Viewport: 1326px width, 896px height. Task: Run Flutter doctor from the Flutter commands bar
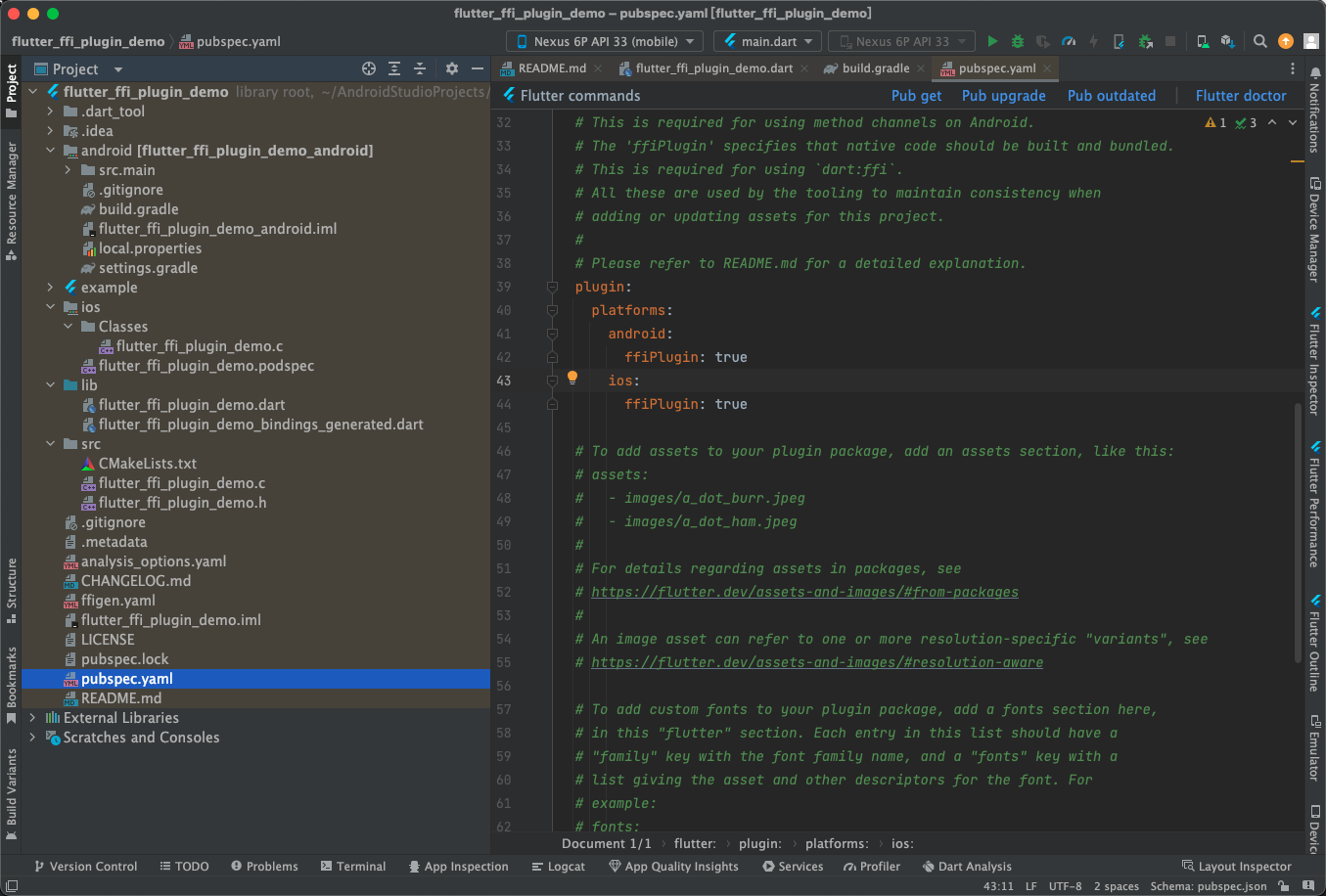tap(1241, 95)
